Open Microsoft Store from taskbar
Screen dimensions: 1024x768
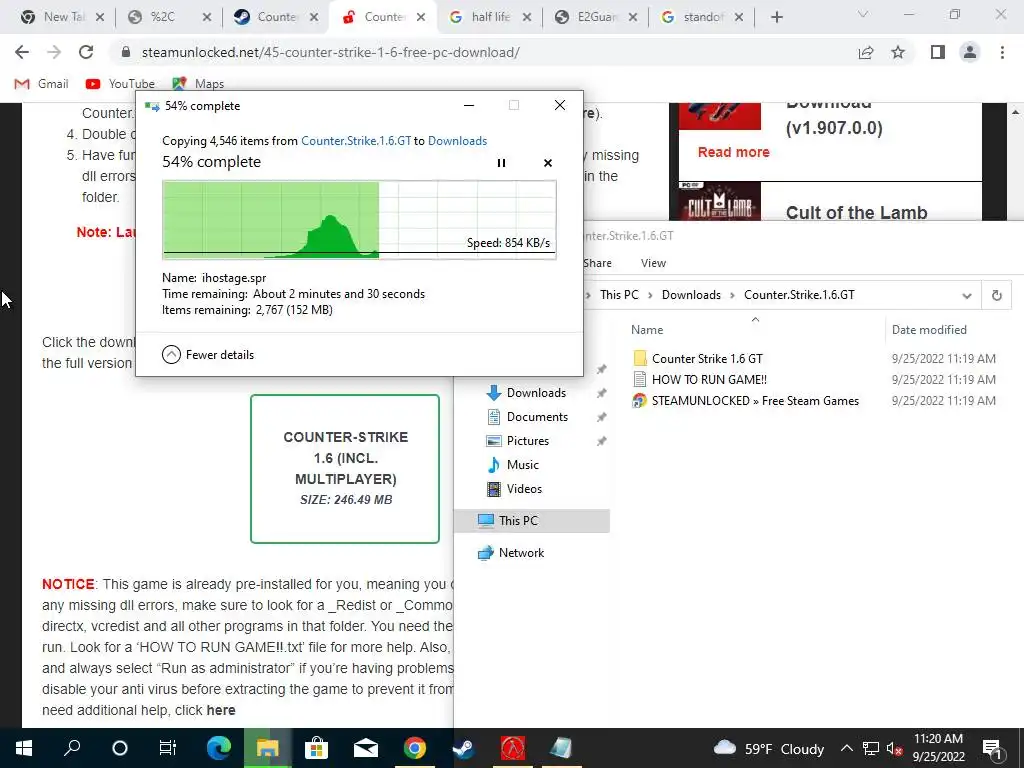316,748
